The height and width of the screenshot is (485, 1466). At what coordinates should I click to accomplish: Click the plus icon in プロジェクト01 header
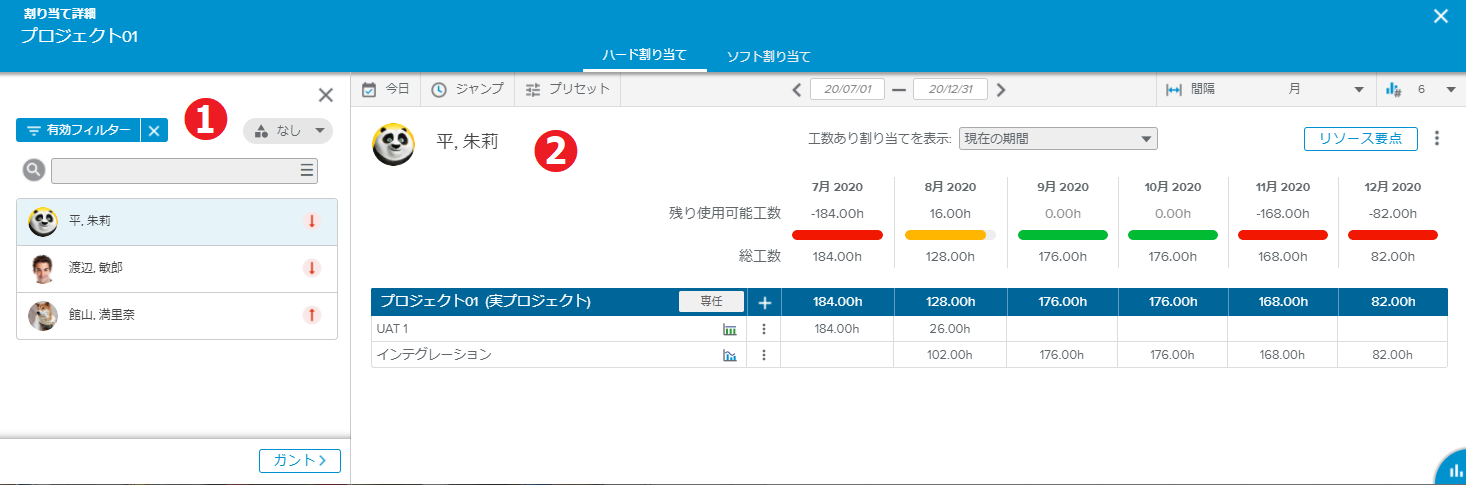coord(764,302)
